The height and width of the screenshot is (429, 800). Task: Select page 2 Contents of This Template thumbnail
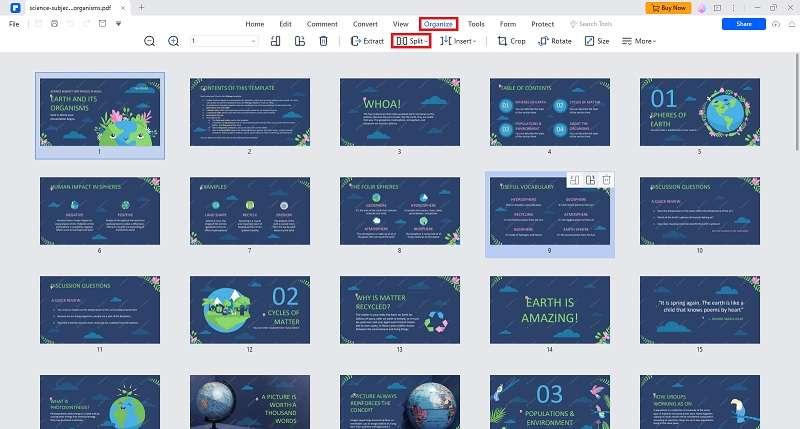(250, 112)
